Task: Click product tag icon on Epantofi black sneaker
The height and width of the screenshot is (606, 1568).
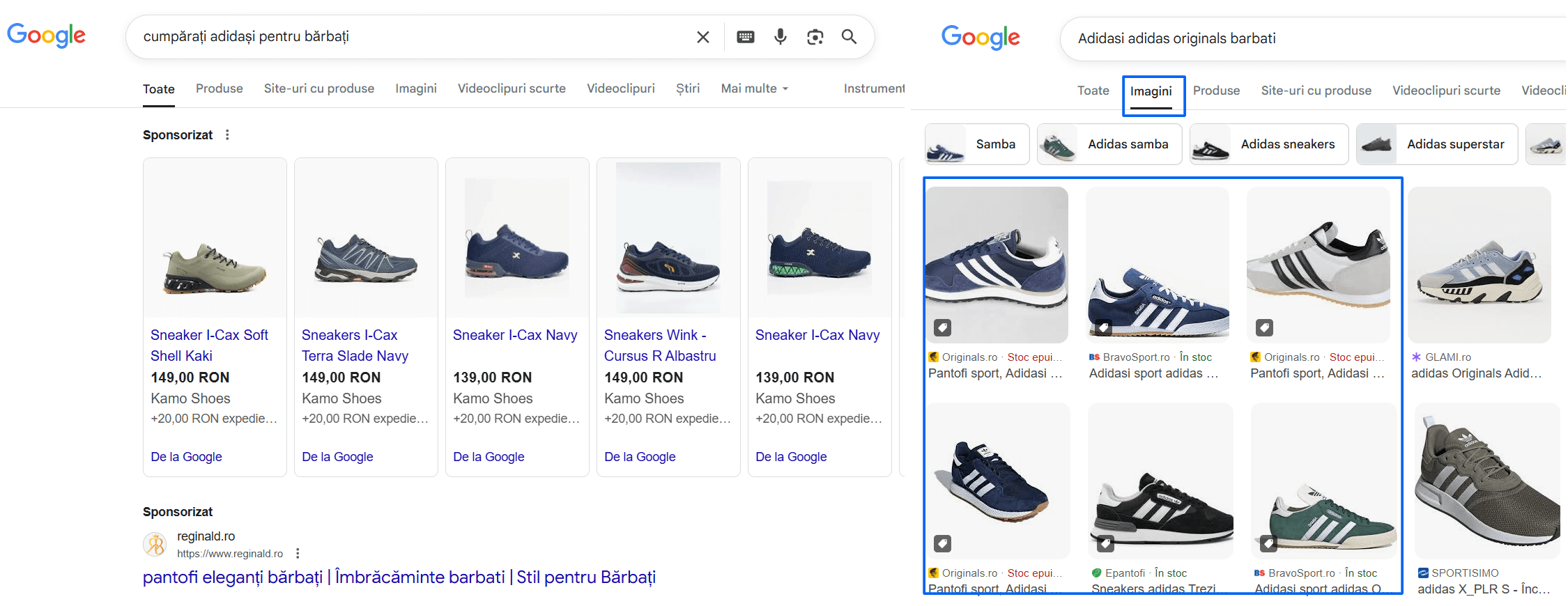Action: tap(1105, 543)
